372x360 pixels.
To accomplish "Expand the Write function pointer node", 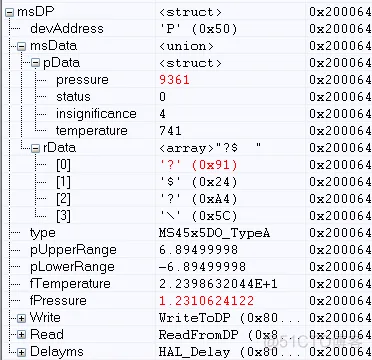I will (22, 318).
